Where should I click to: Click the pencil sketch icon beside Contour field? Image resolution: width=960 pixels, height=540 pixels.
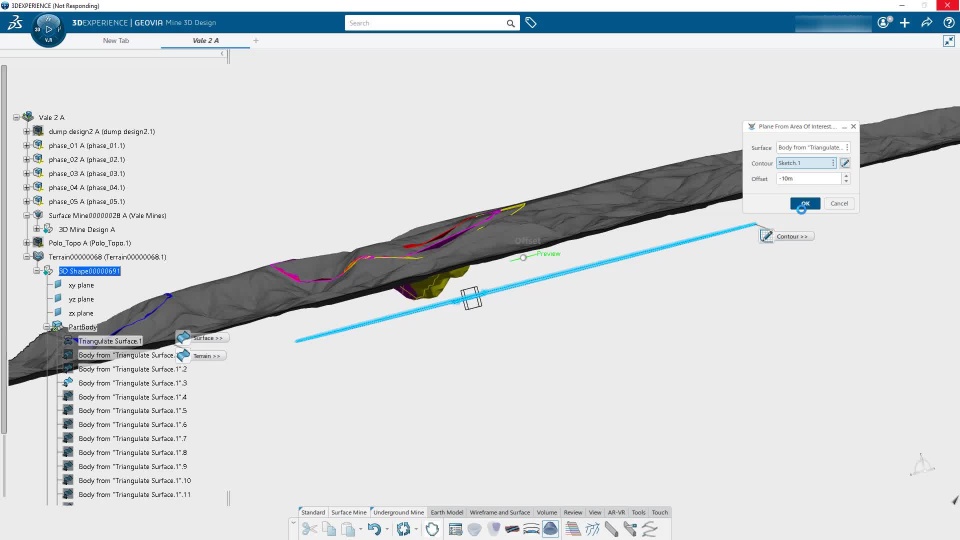[845, 163]
